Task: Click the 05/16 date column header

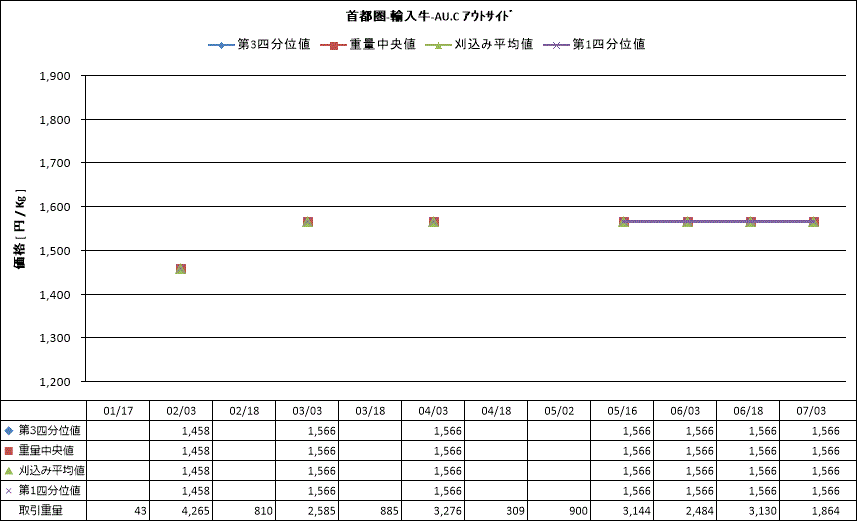Action: pos(622,411)
